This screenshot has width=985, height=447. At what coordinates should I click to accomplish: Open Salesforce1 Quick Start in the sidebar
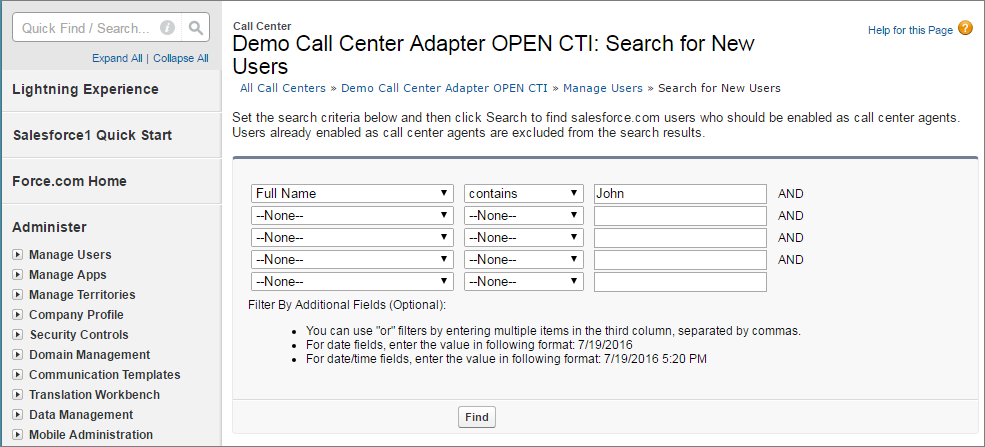tap(92, 135)
